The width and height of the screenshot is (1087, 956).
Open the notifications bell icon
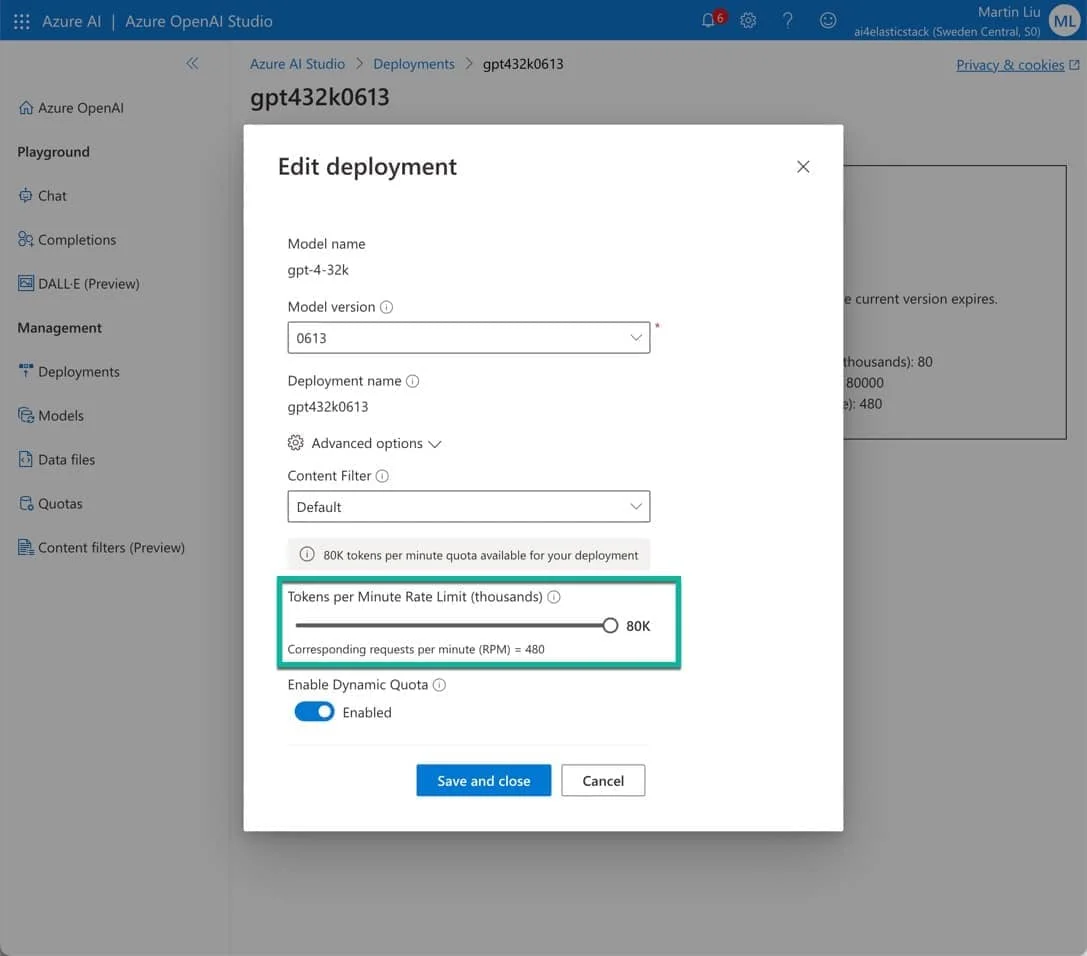709,20
